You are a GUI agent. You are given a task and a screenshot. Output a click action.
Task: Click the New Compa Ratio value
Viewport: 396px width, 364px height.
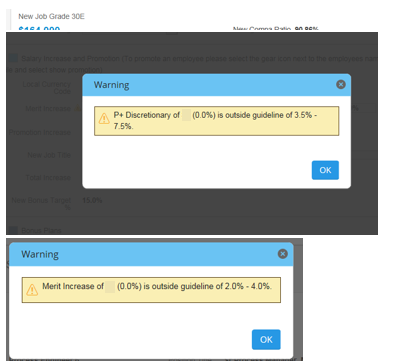(x=306, y=29)
